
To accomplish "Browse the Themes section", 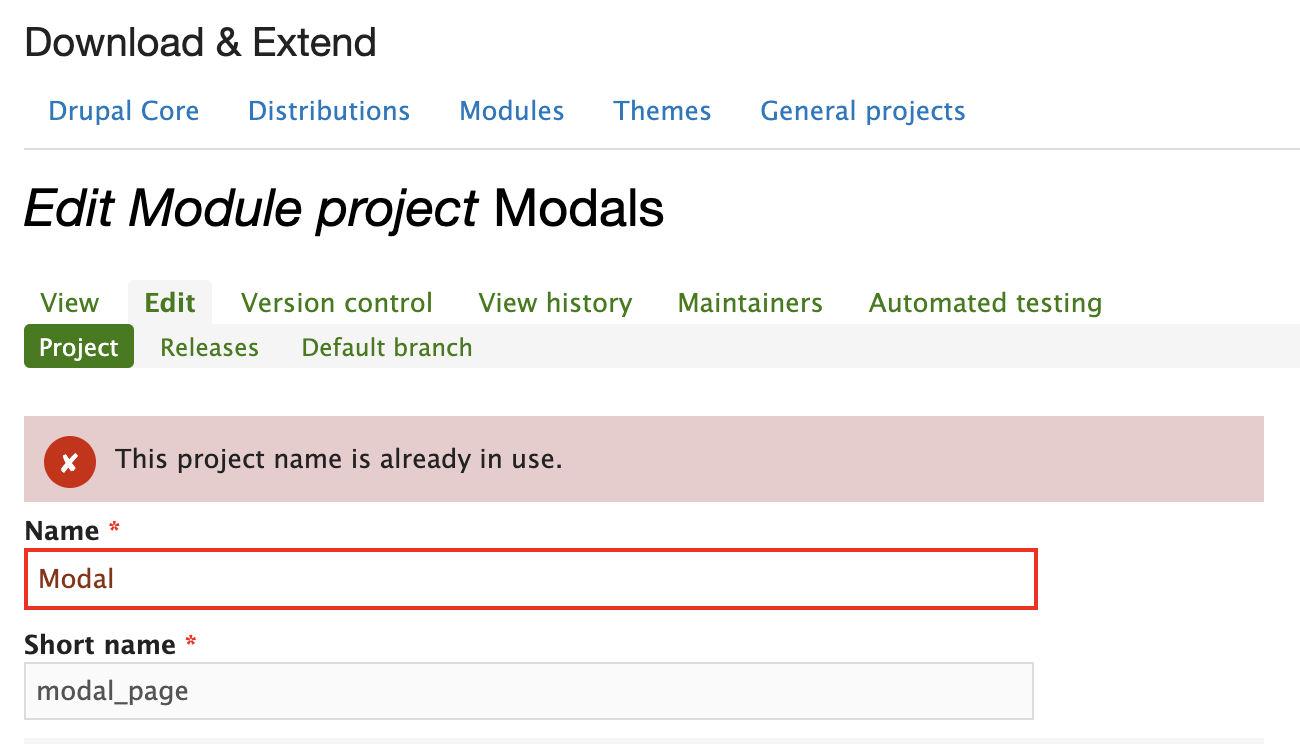I will pyautogui.click(x=662, y=111).
